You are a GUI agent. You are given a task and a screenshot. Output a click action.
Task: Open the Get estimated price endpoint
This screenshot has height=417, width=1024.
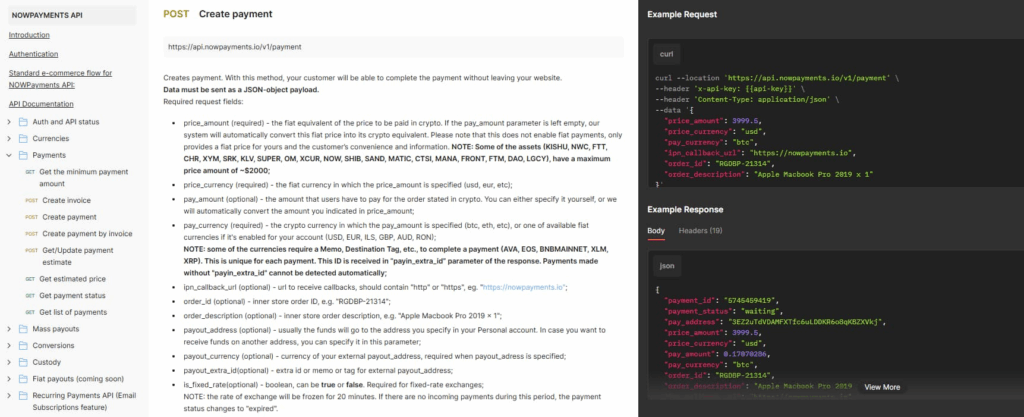coord(72,279)
